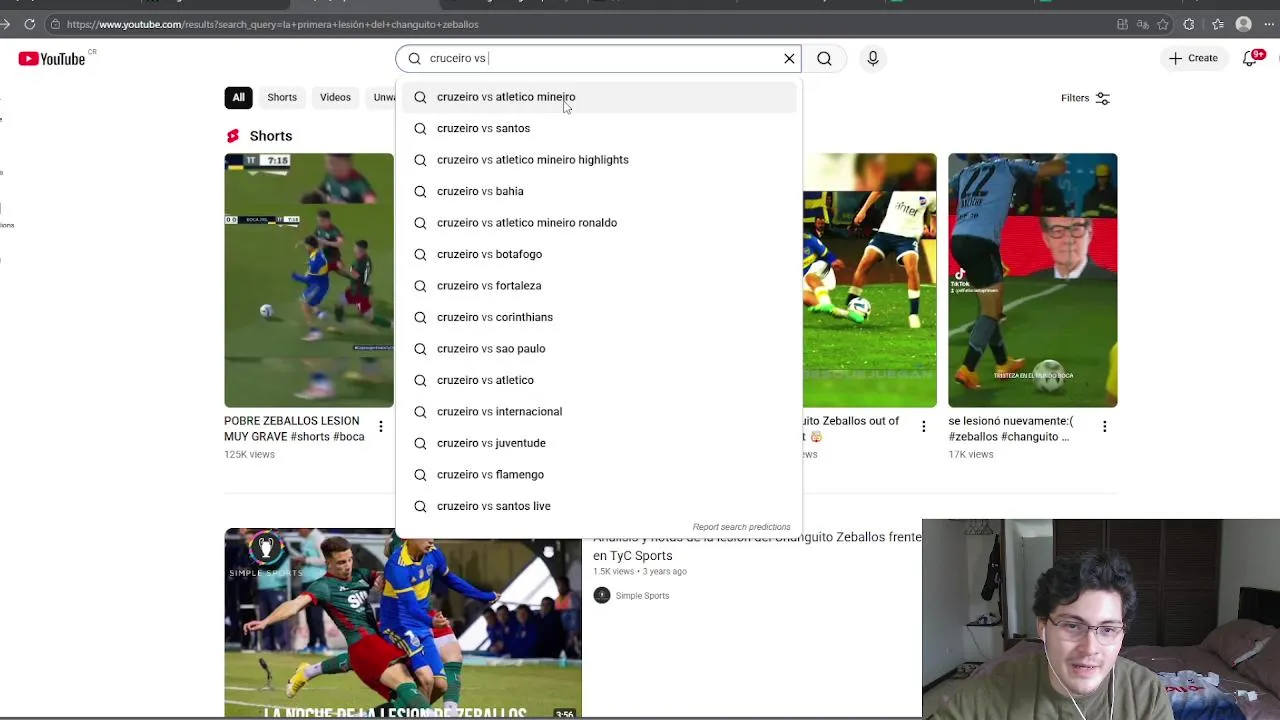Open the Simple Sports video thumbnail
1280x720 pixels.
[x=402, y=623]
